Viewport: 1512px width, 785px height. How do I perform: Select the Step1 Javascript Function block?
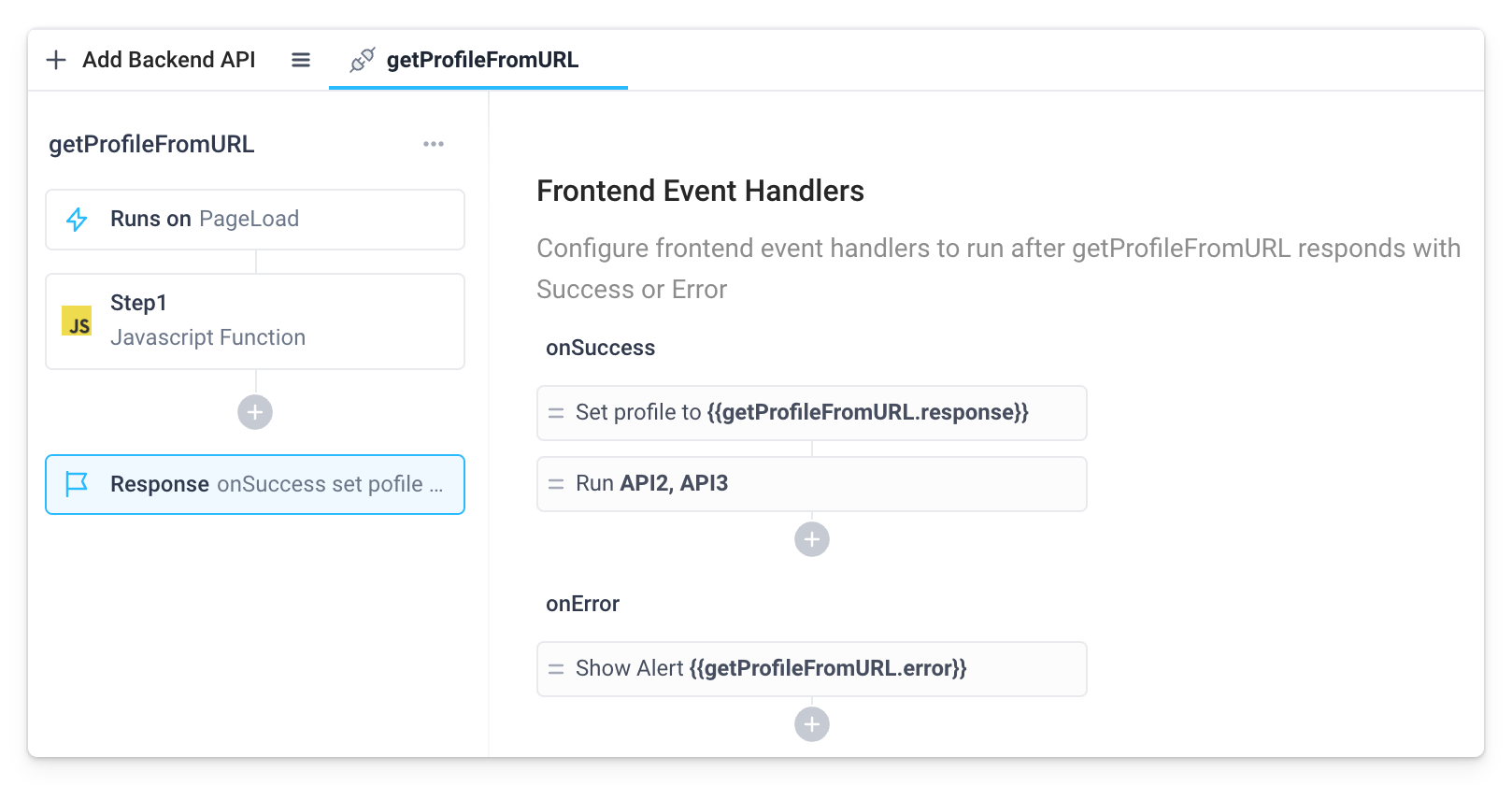[x=254, y=321]
